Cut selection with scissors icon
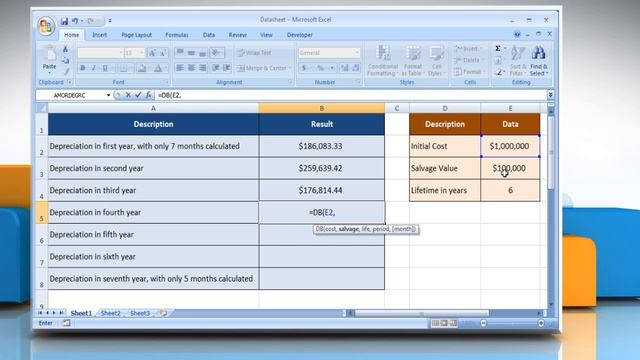The width and height of the screenshot is (640, 360). tap(65, 49)
